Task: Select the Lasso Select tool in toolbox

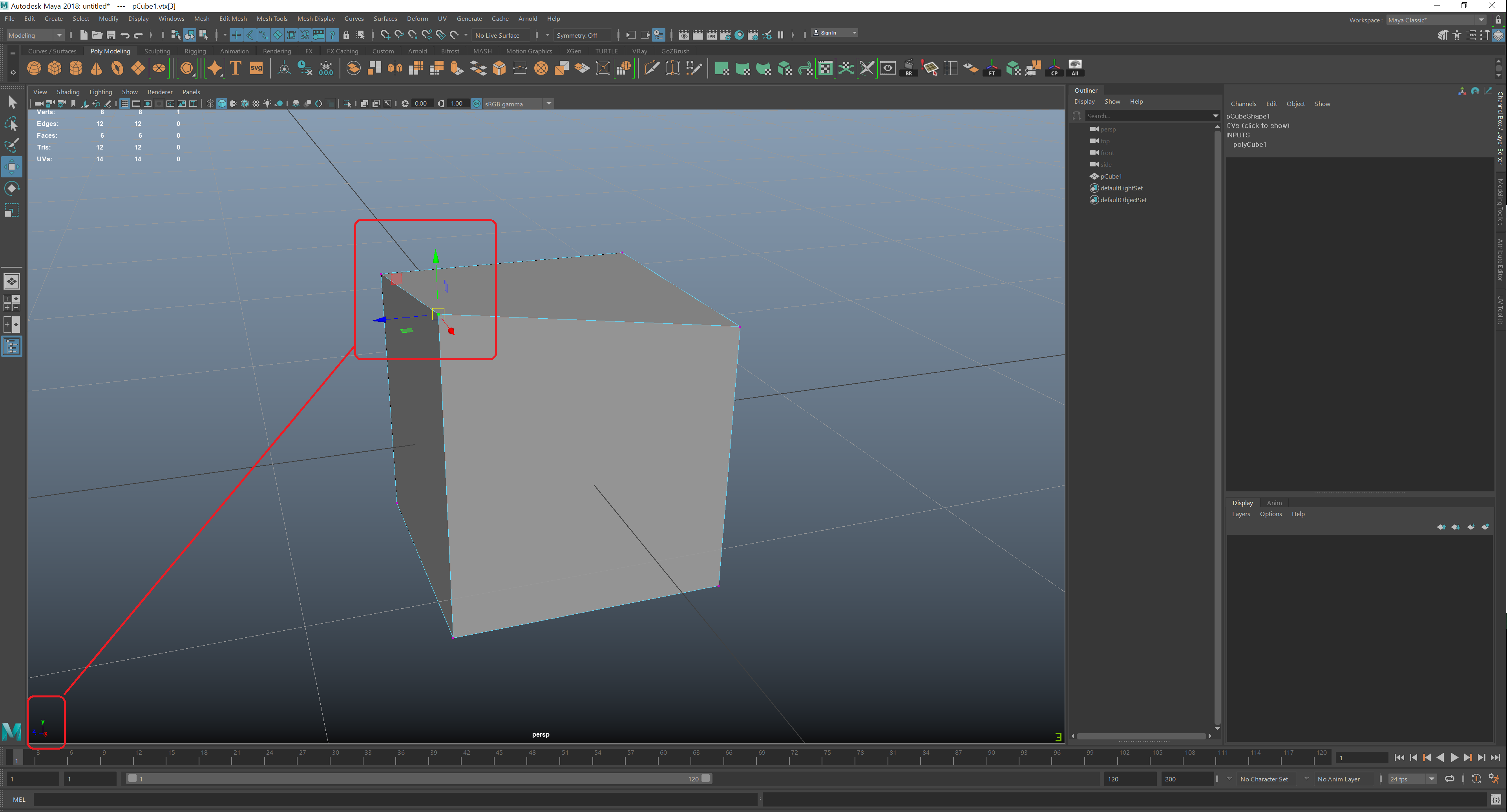Action: pos(12,124)
